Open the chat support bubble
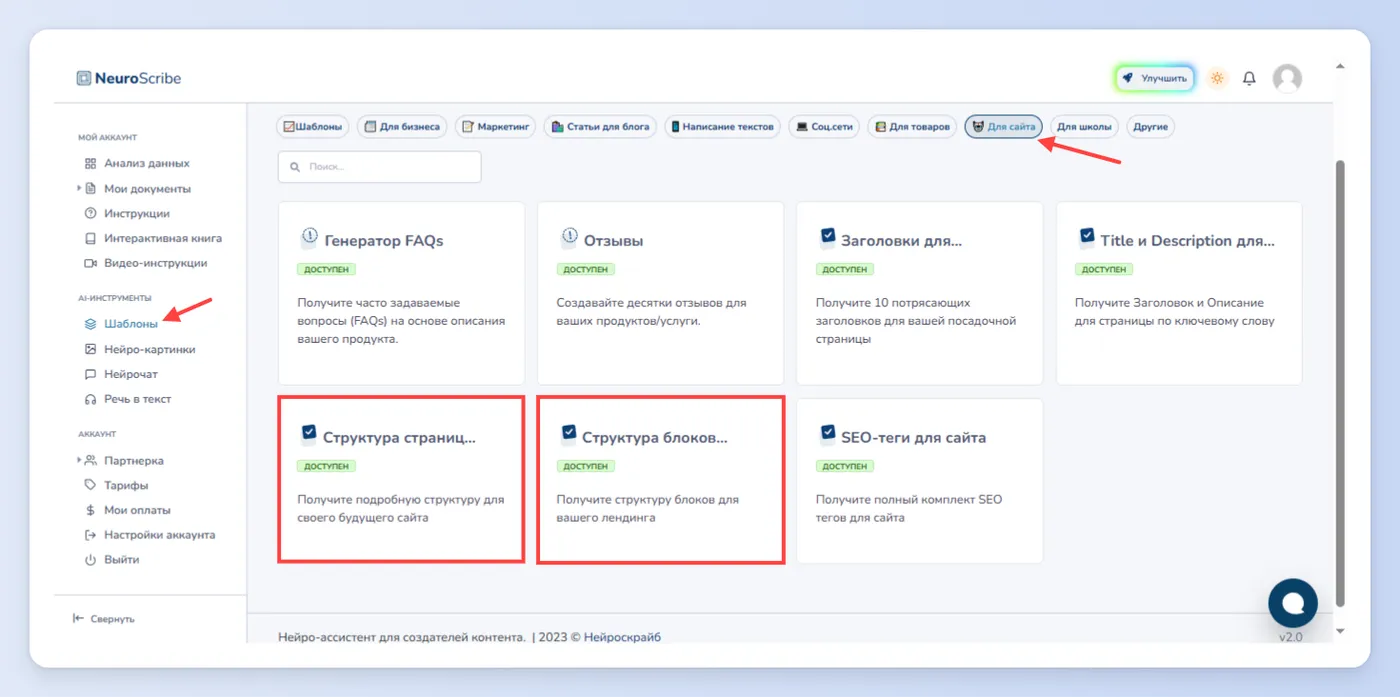The height and width of the screenshot is (697, 1400). pyautogui.click(x=1293, y=602)
